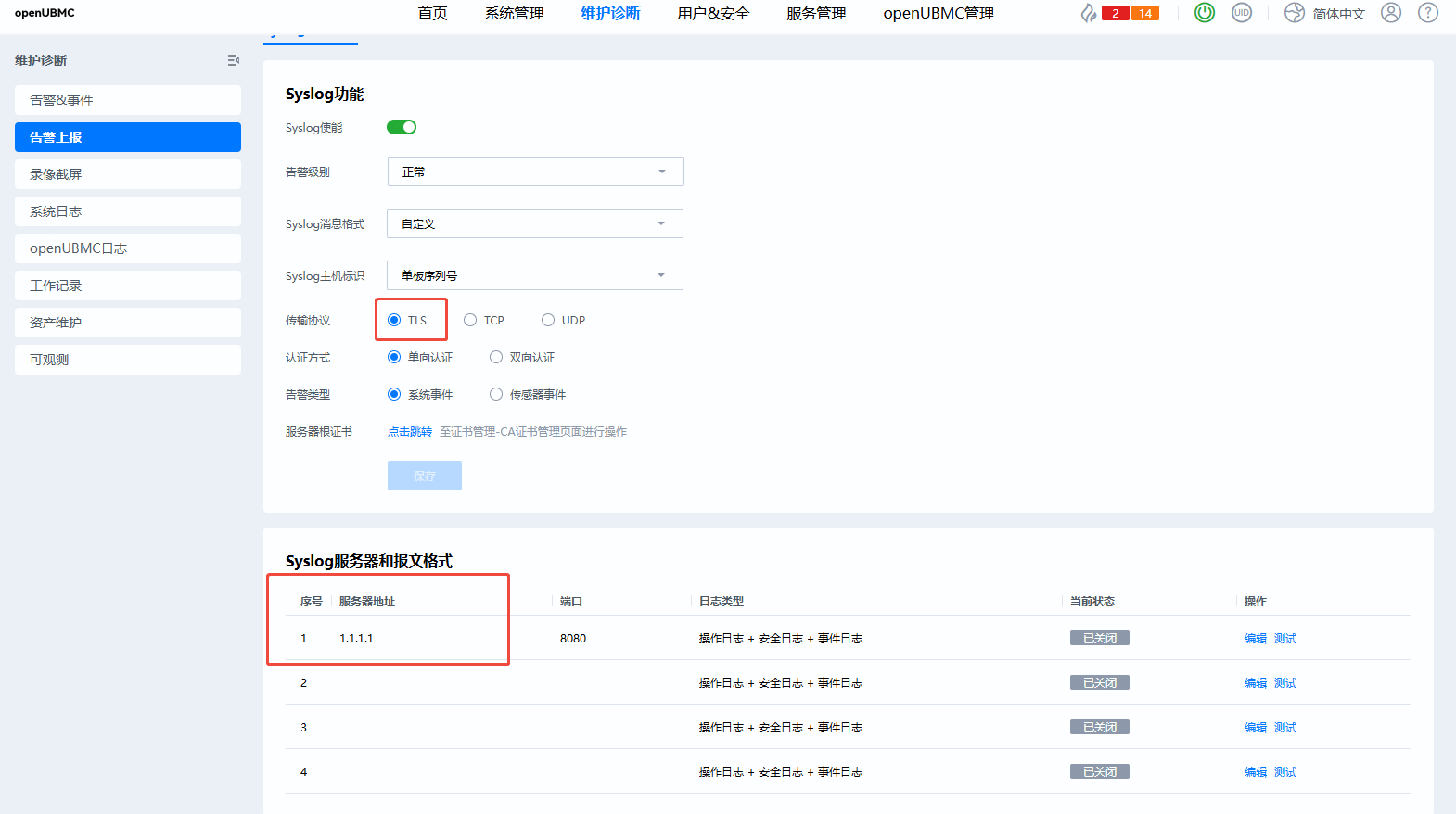This screenshot has height=814, width=1456.
Task: Select 告警上报 in sidebar
Action: coord(128,137)
